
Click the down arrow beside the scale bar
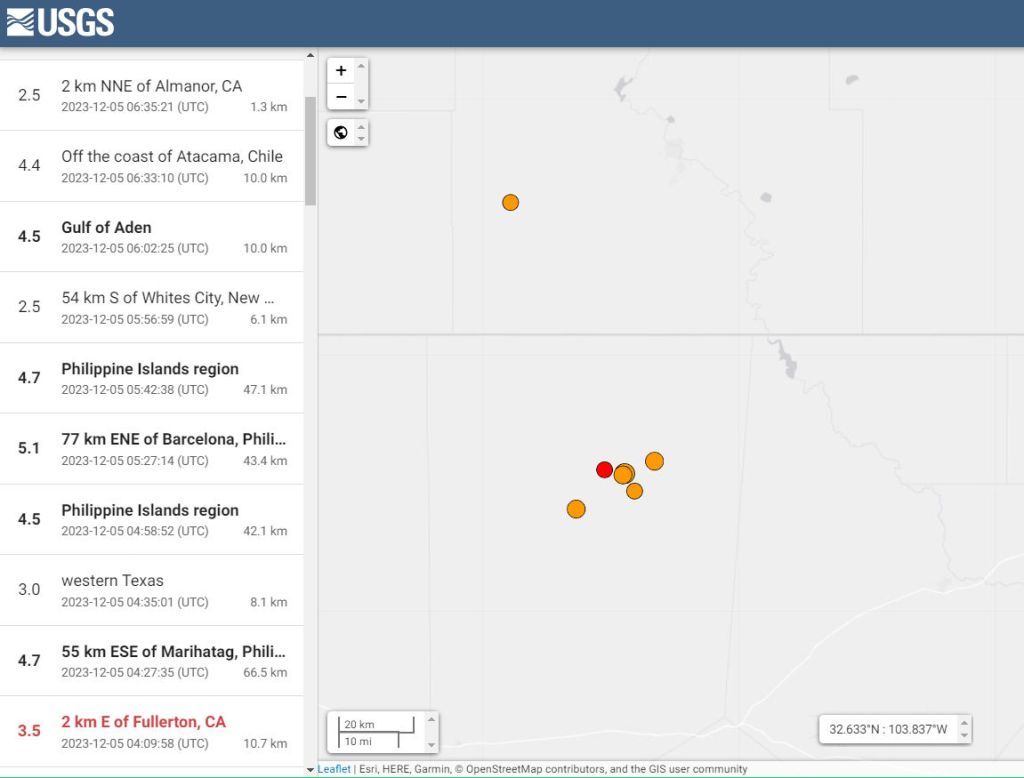point(431,744)
